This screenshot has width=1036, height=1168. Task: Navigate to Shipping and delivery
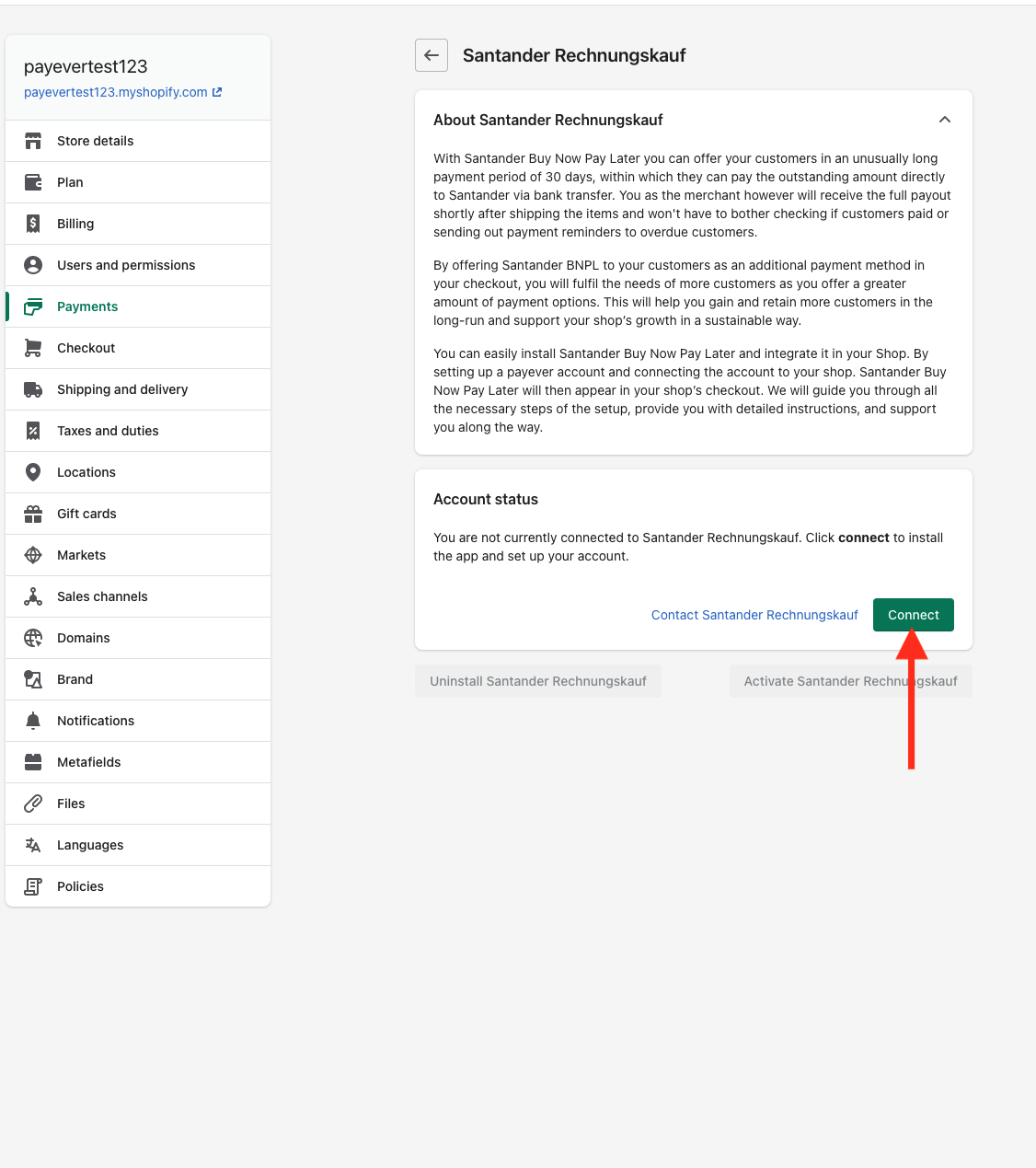138,389
